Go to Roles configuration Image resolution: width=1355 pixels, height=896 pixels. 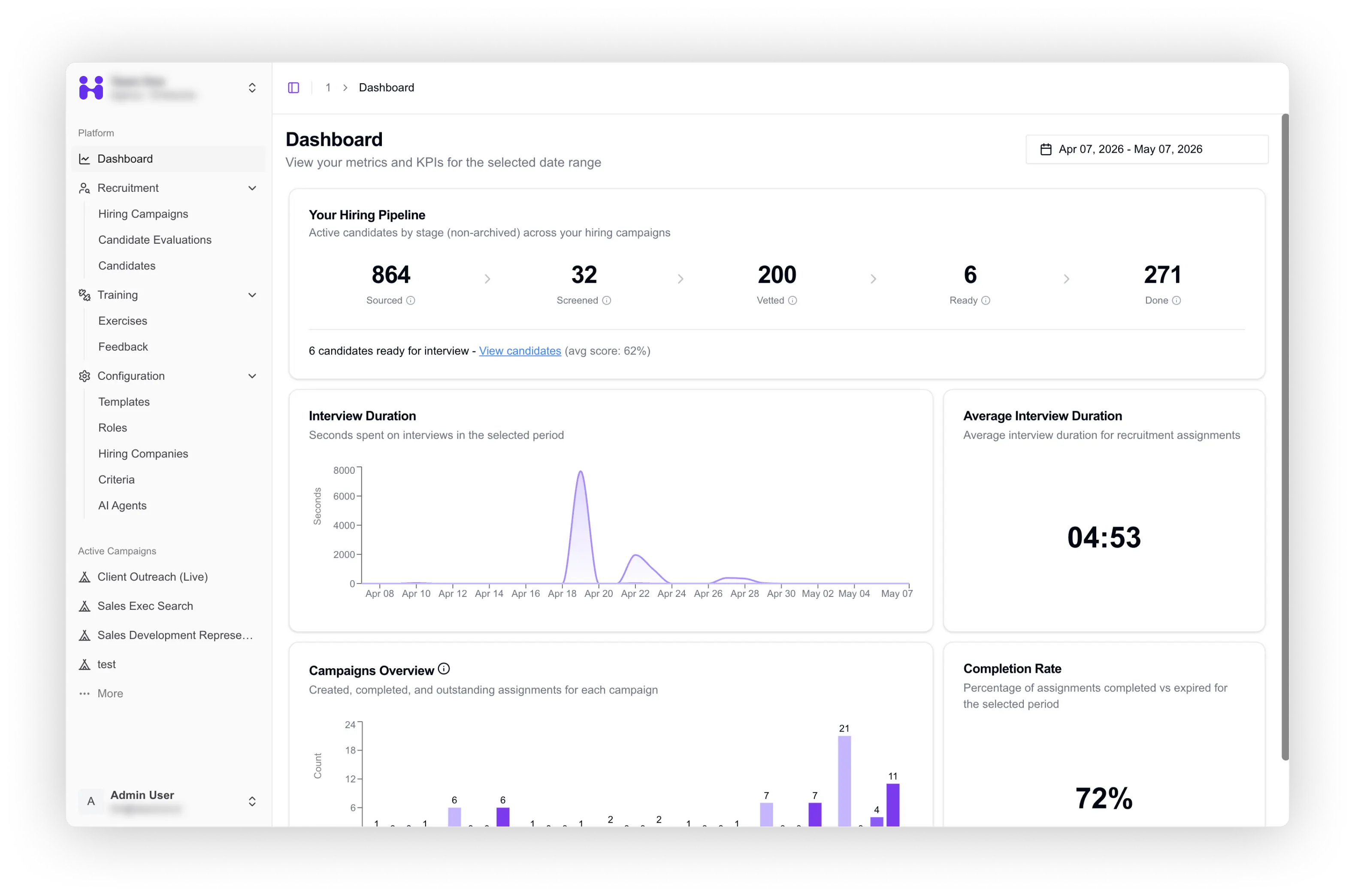coord(112,428)
